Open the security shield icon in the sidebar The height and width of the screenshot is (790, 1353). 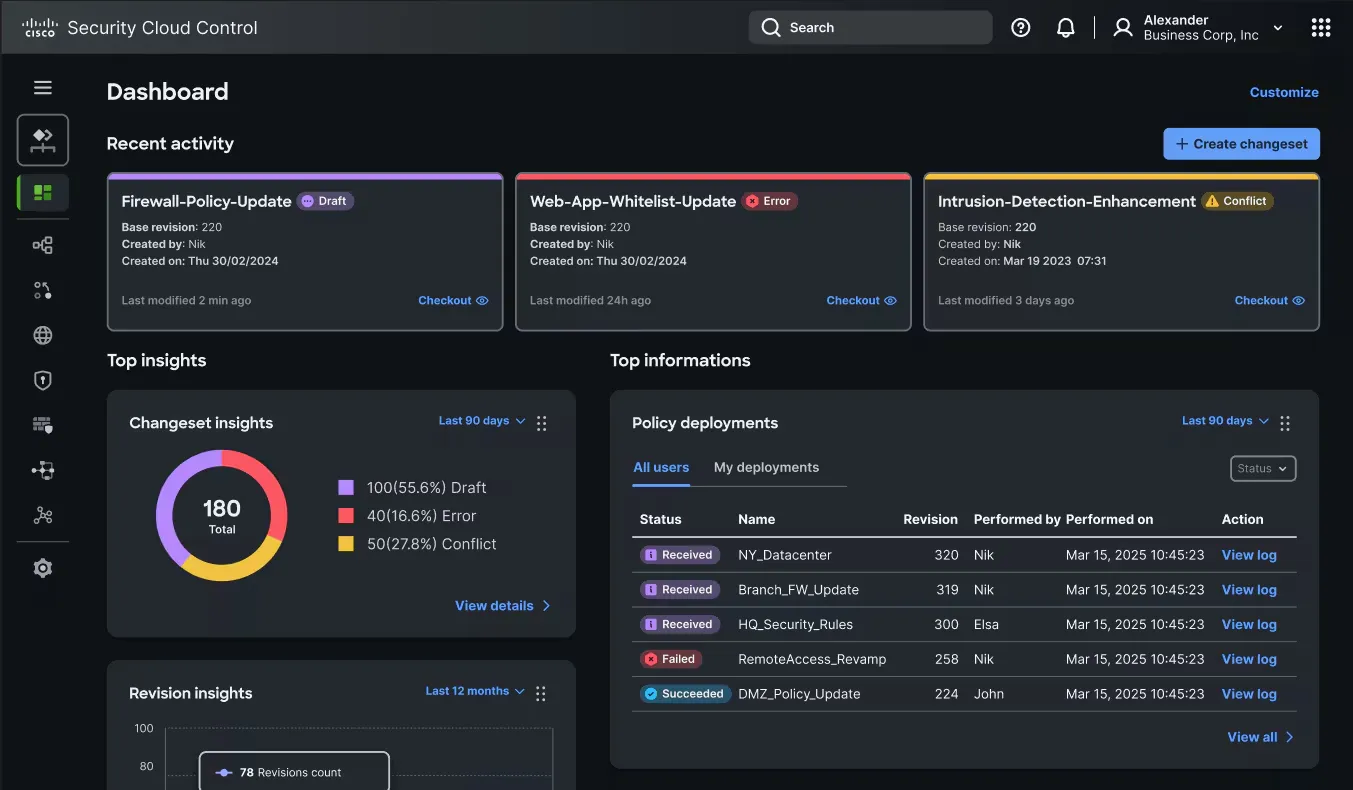click(x=42, y=380)
